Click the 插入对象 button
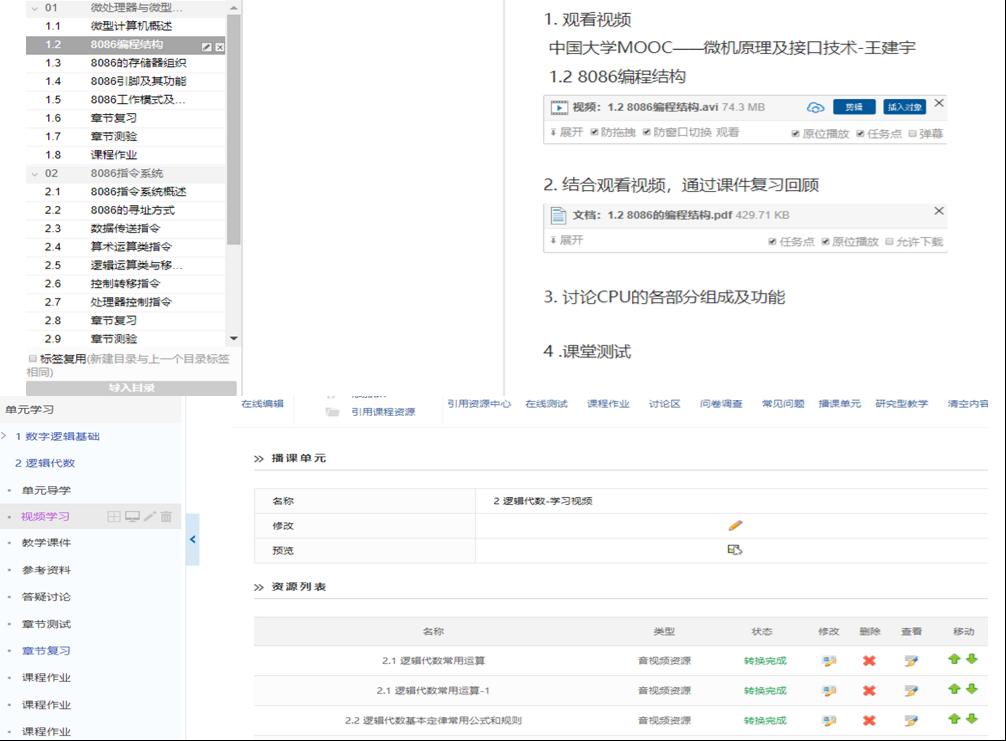 pyautogui.click(x=904, y=107)
